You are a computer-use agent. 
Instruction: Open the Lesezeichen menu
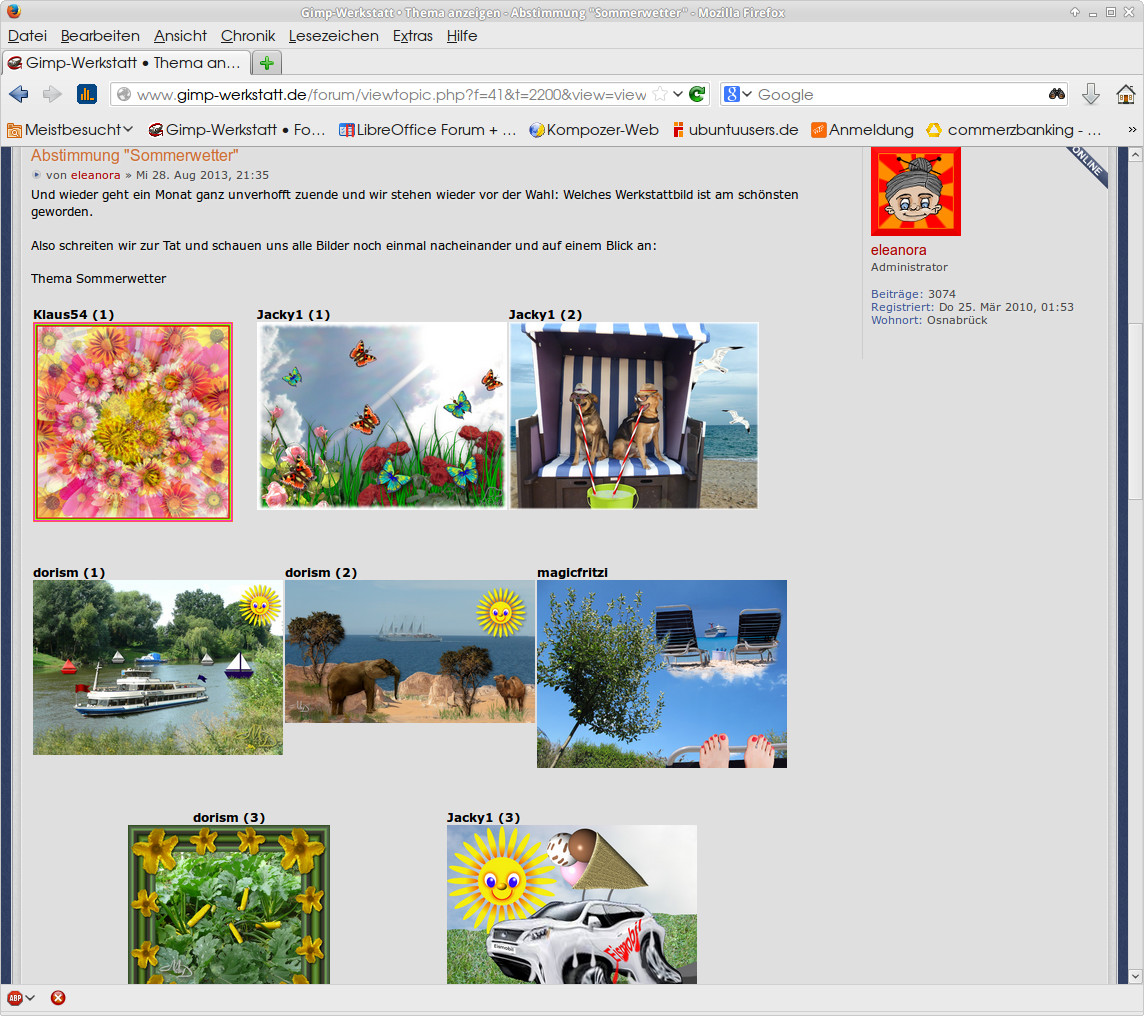333,36
